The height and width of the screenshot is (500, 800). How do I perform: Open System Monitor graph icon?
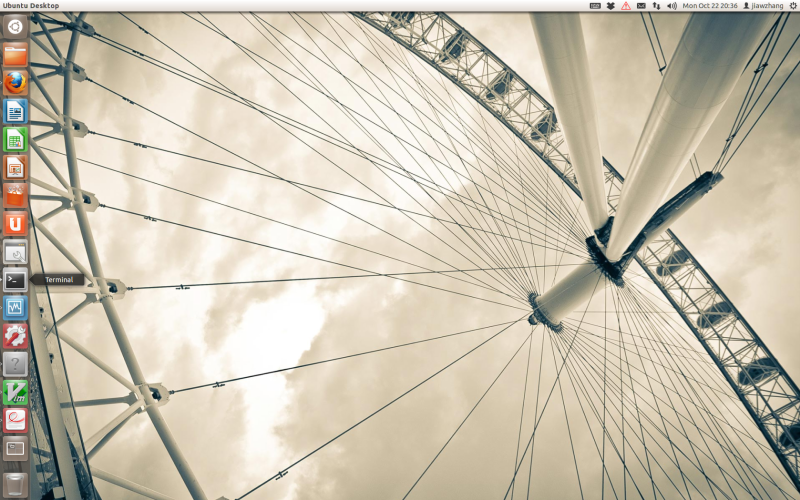(15, 308)
